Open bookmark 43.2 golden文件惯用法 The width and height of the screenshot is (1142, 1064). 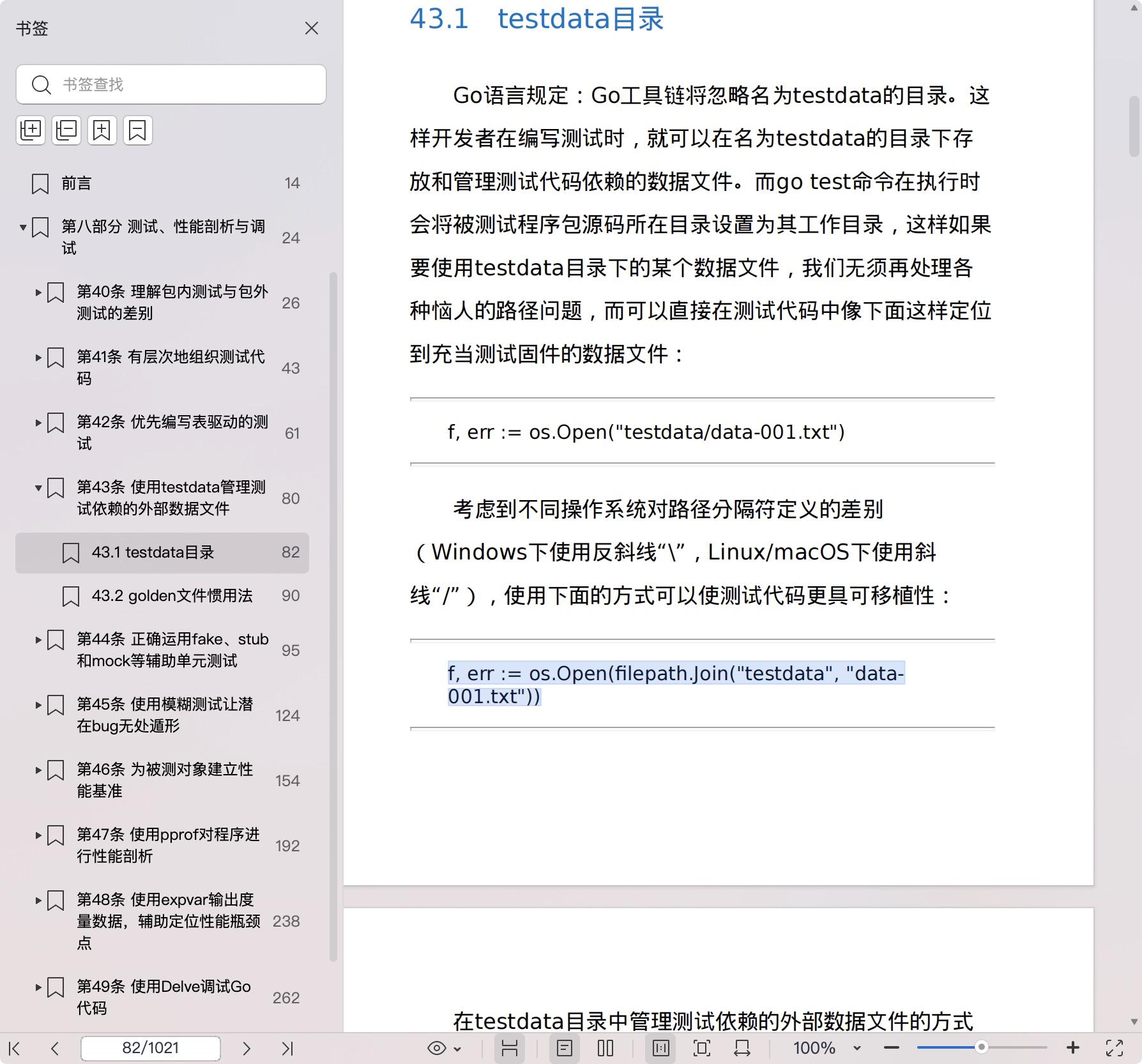[x=172, y=596]
